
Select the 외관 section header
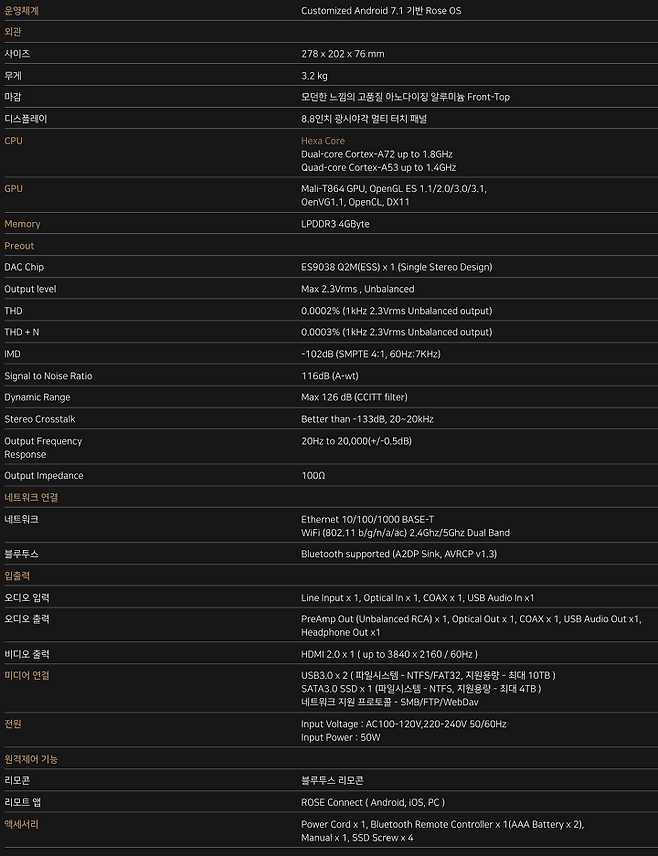tap(14, 32)
